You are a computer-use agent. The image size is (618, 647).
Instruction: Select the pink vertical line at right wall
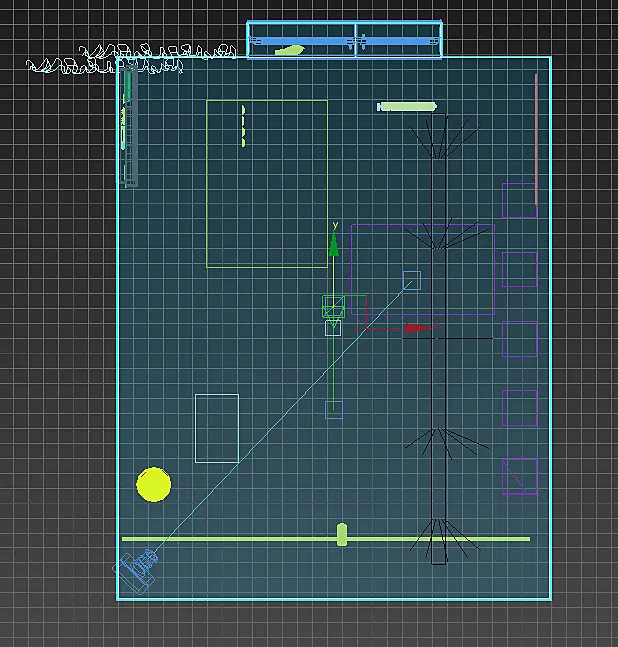click(536, 139)
